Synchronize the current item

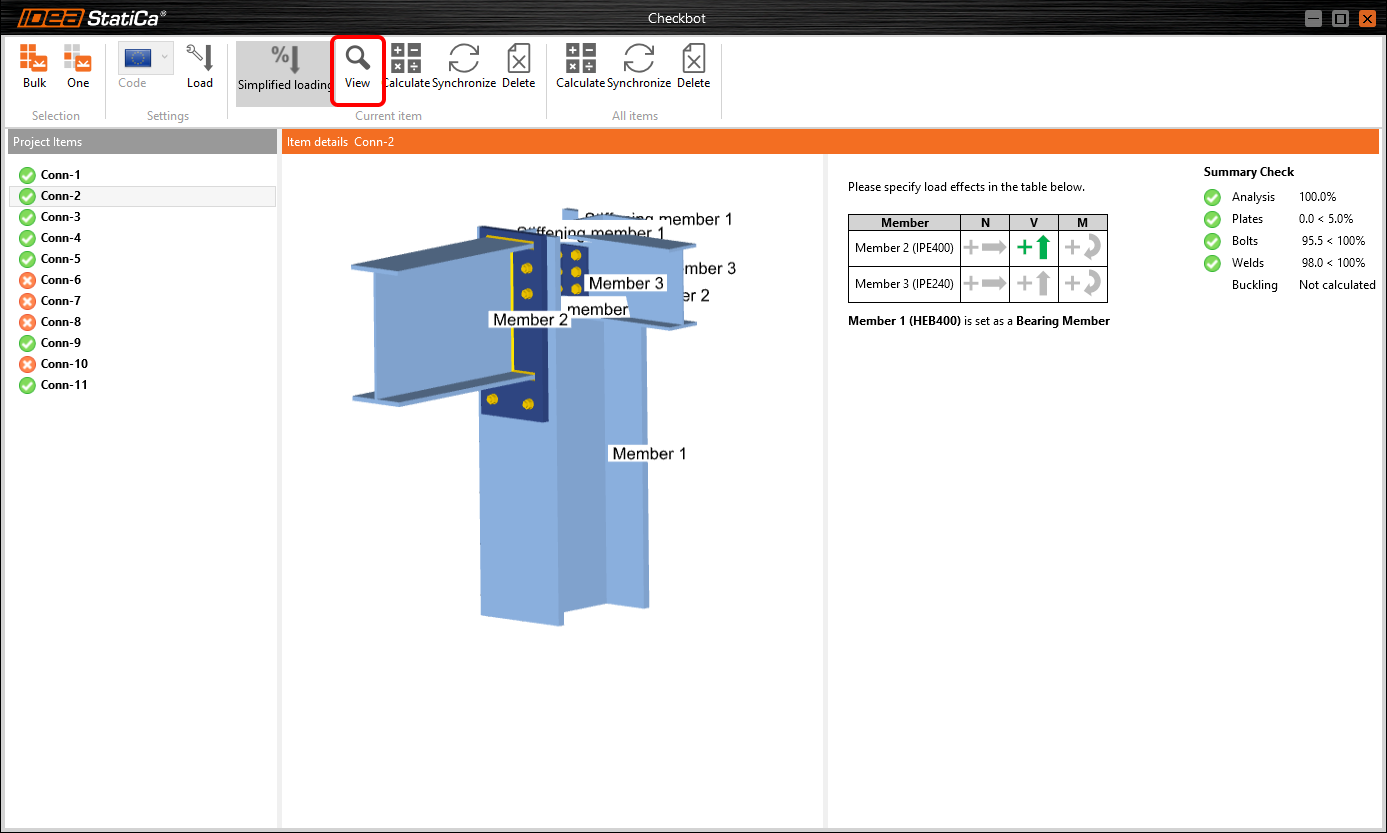tap(464, 66)
